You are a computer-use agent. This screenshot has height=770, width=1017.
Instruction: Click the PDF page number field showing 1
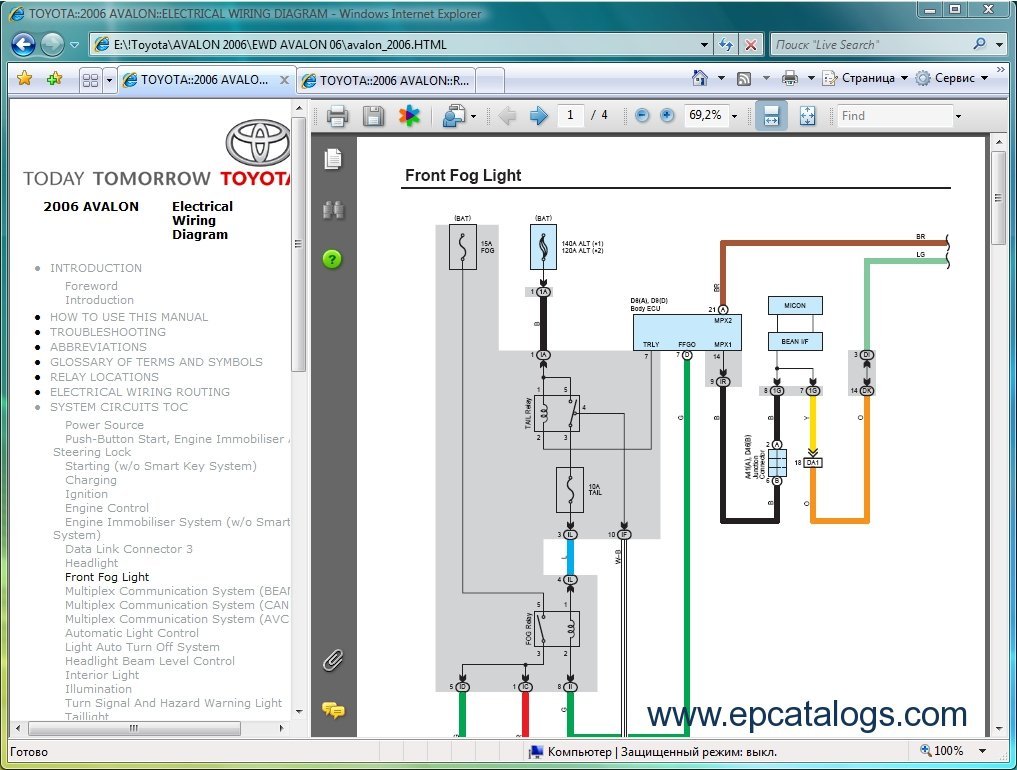(570, 115)
